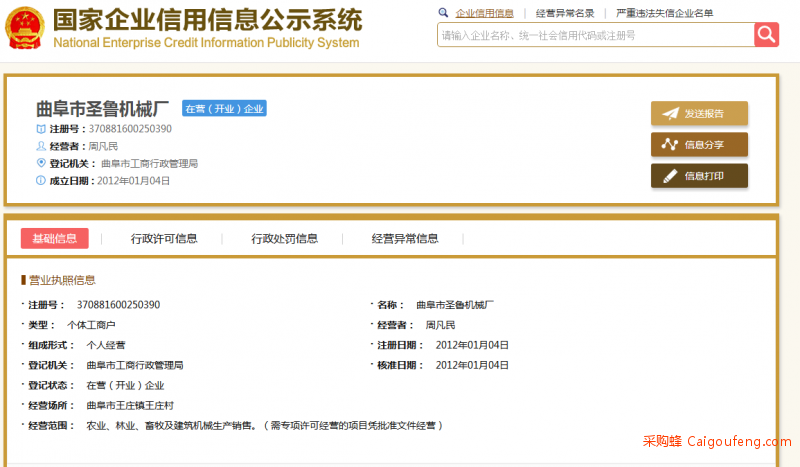This screenshot has width=800, height=467.
Task: Click the header operator name 周凡民
Action: pos(103,146)
